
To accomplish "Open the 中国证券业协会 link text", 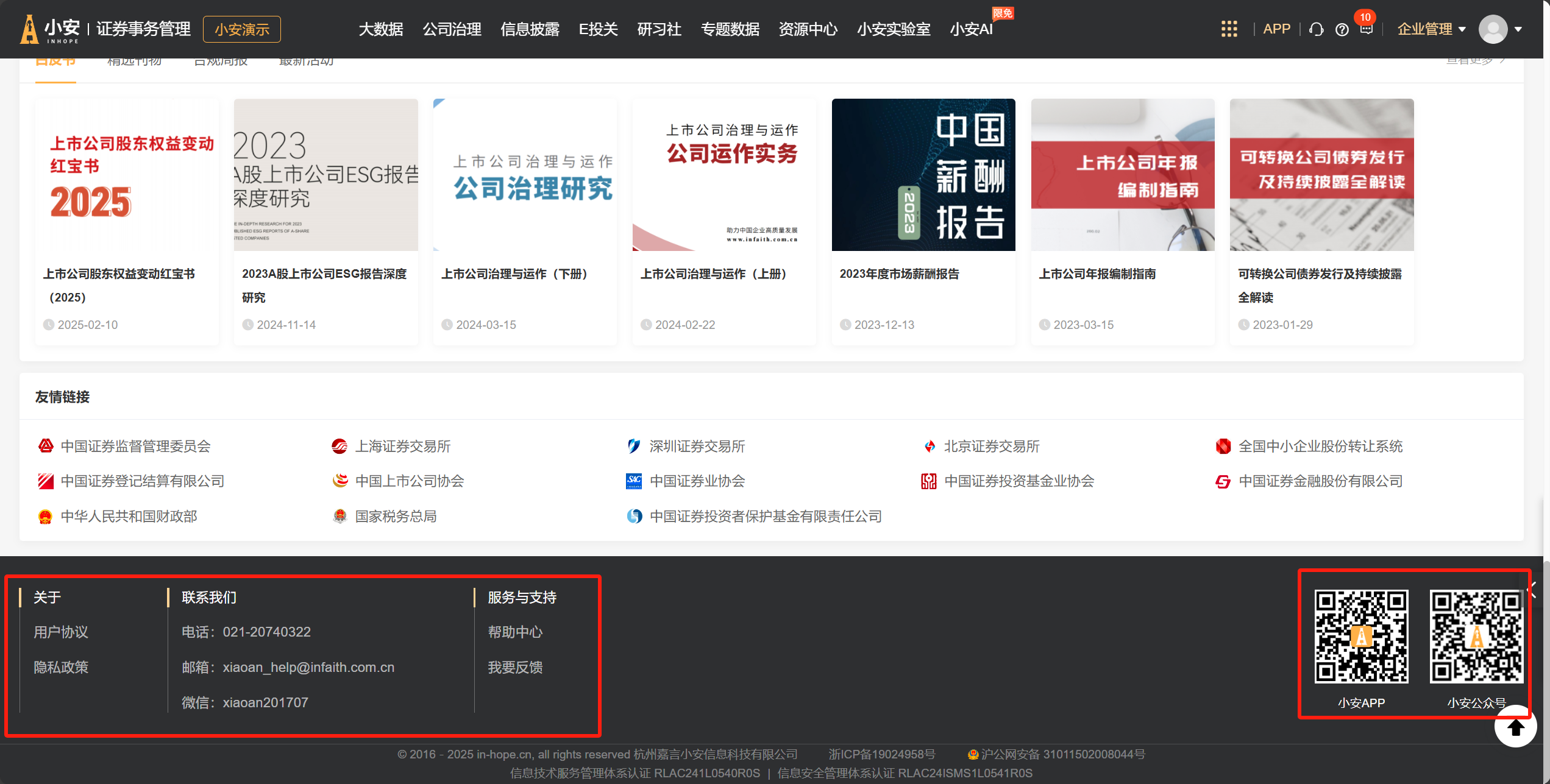I will [697, 481].
